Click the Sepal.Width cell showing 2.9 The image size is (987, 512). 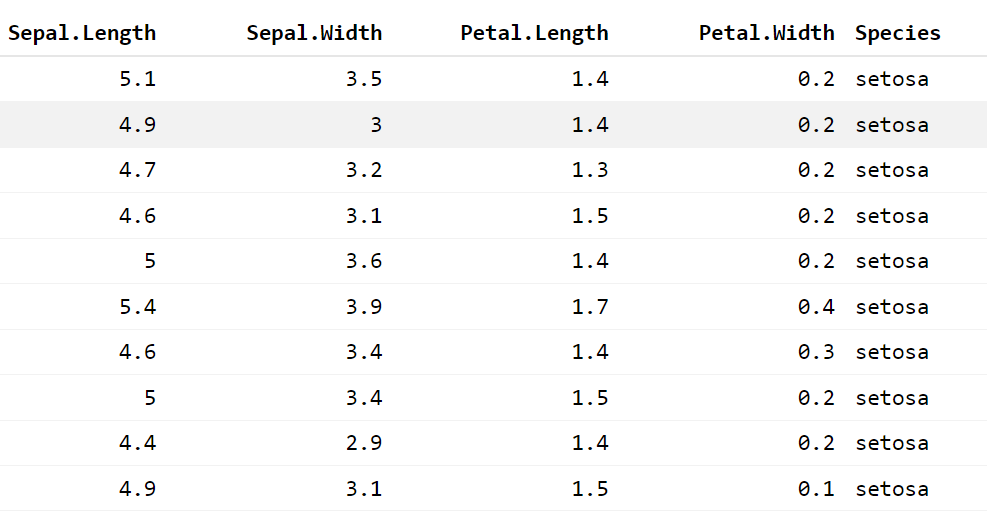point(363,443)
